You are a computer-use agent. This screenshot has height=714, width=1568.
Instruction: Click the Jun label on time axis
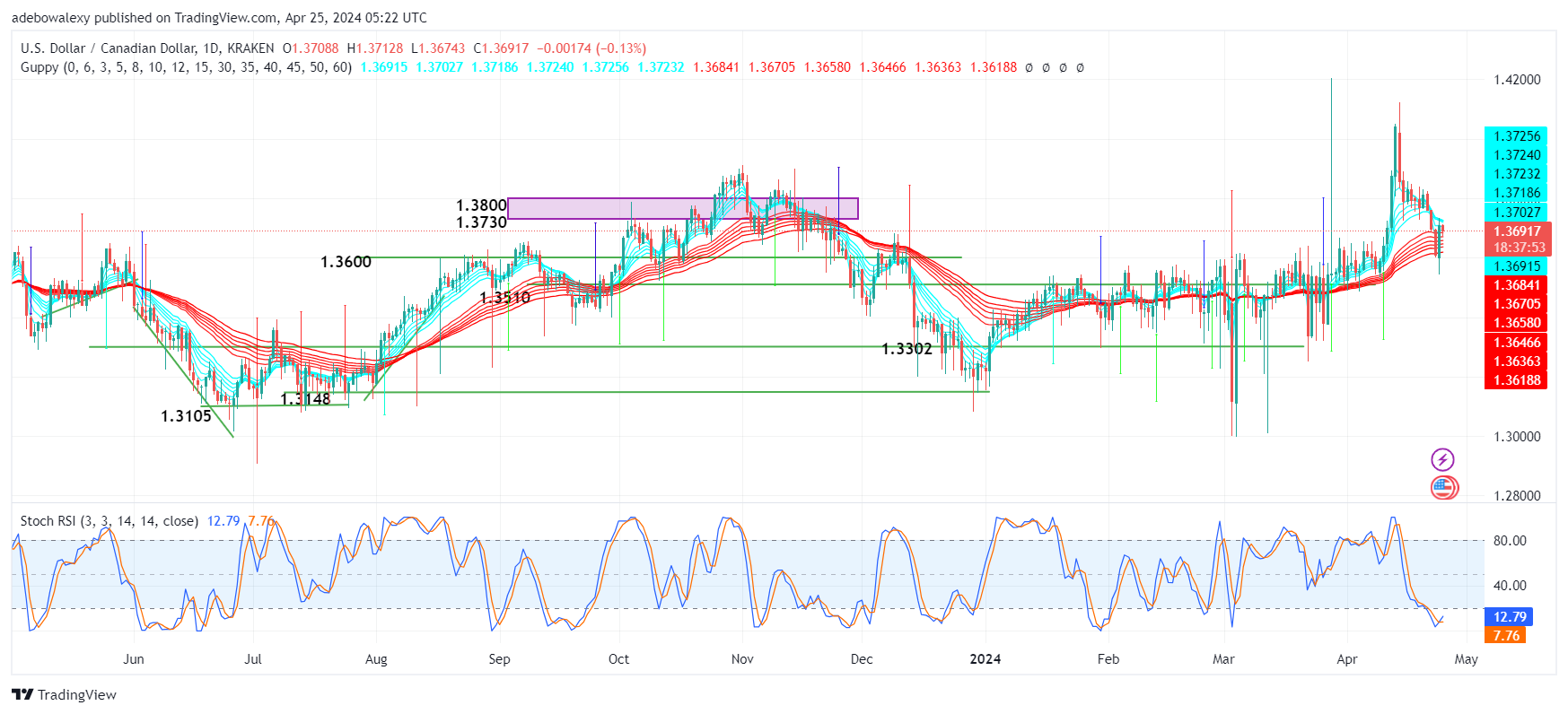(x=134, y=659)
